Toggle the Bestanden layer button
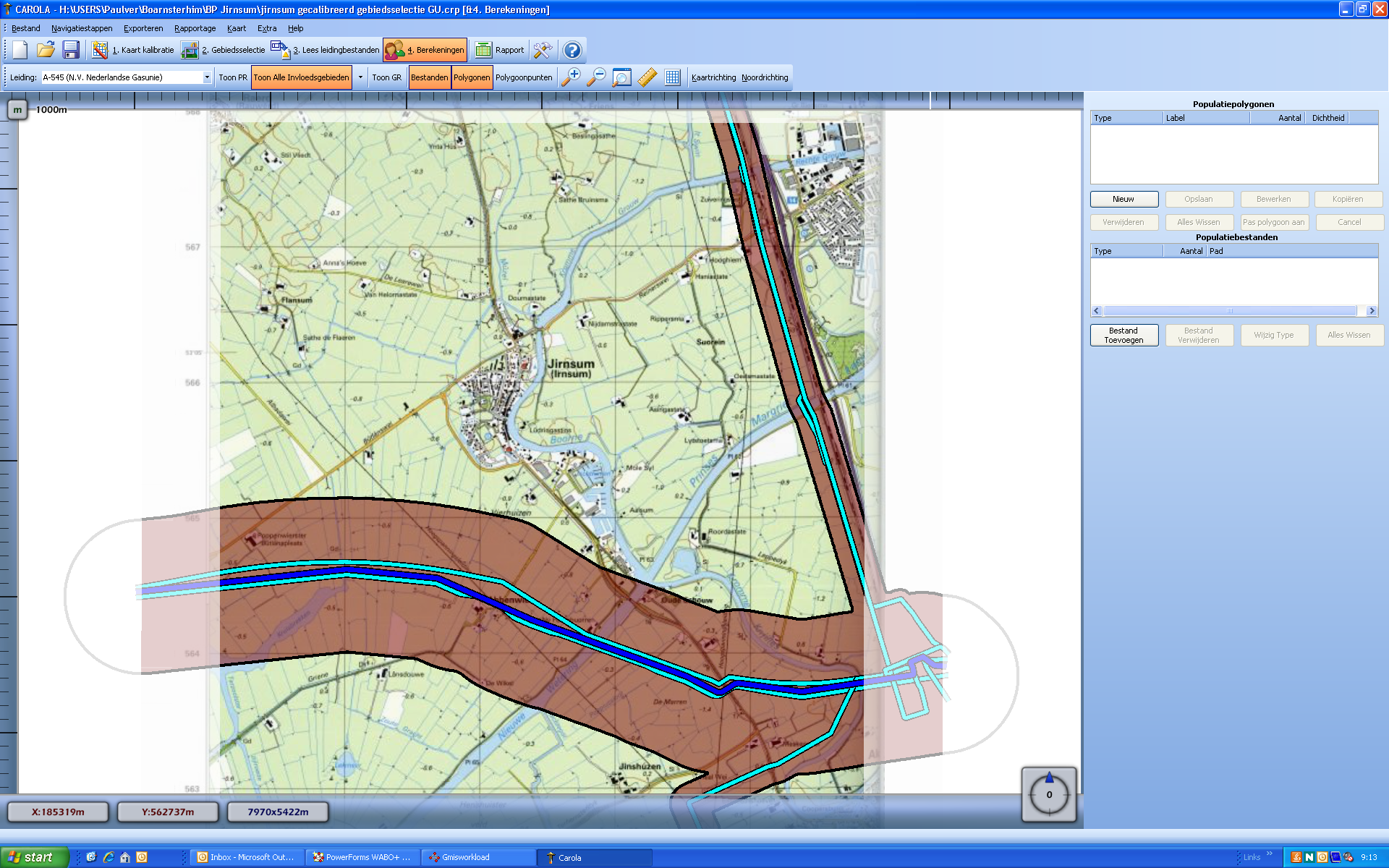The image size is (1389, 868). pos(430,77)
